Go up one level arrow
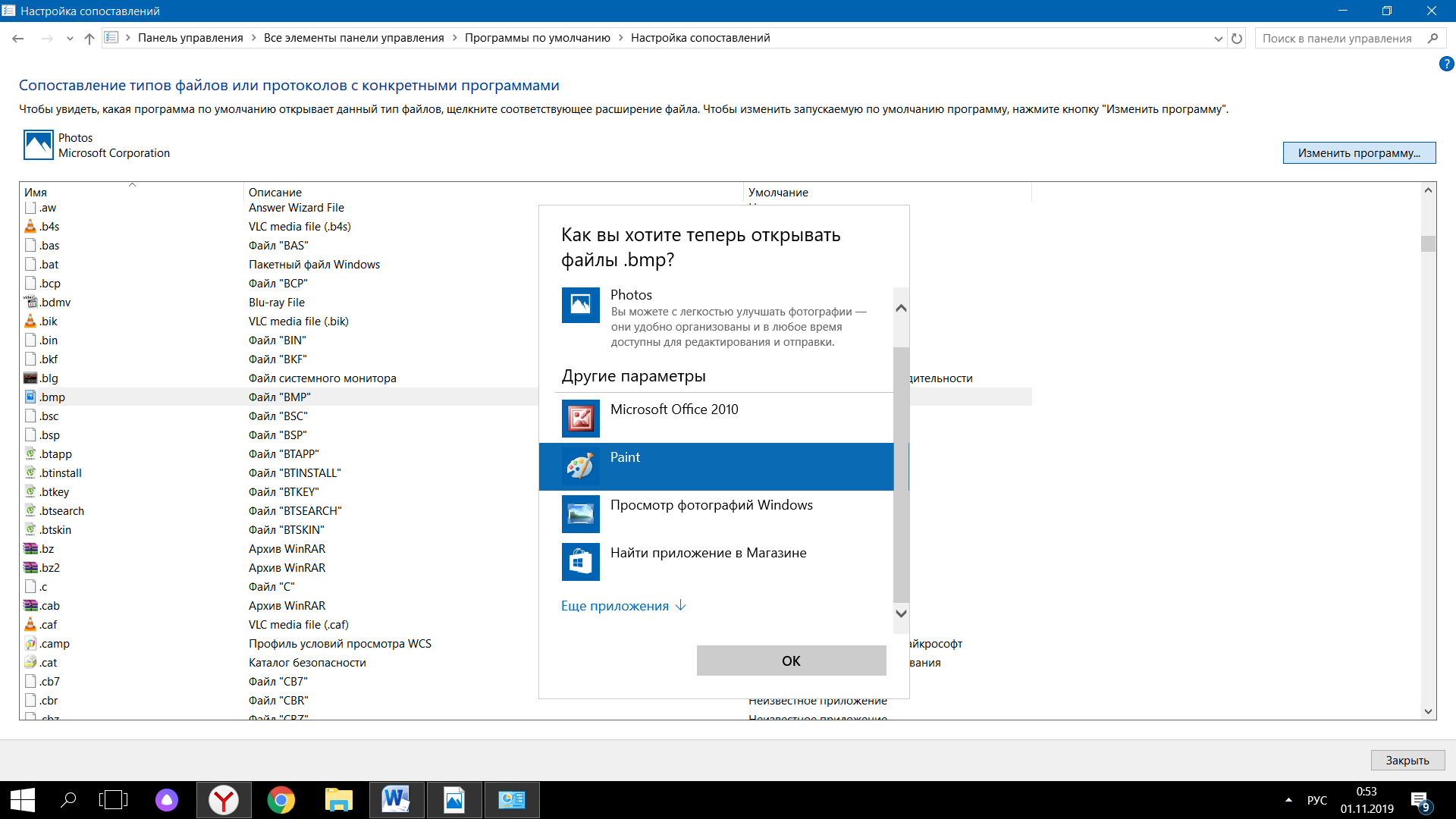Screen dimensions: 1456x819 point(89,38)
